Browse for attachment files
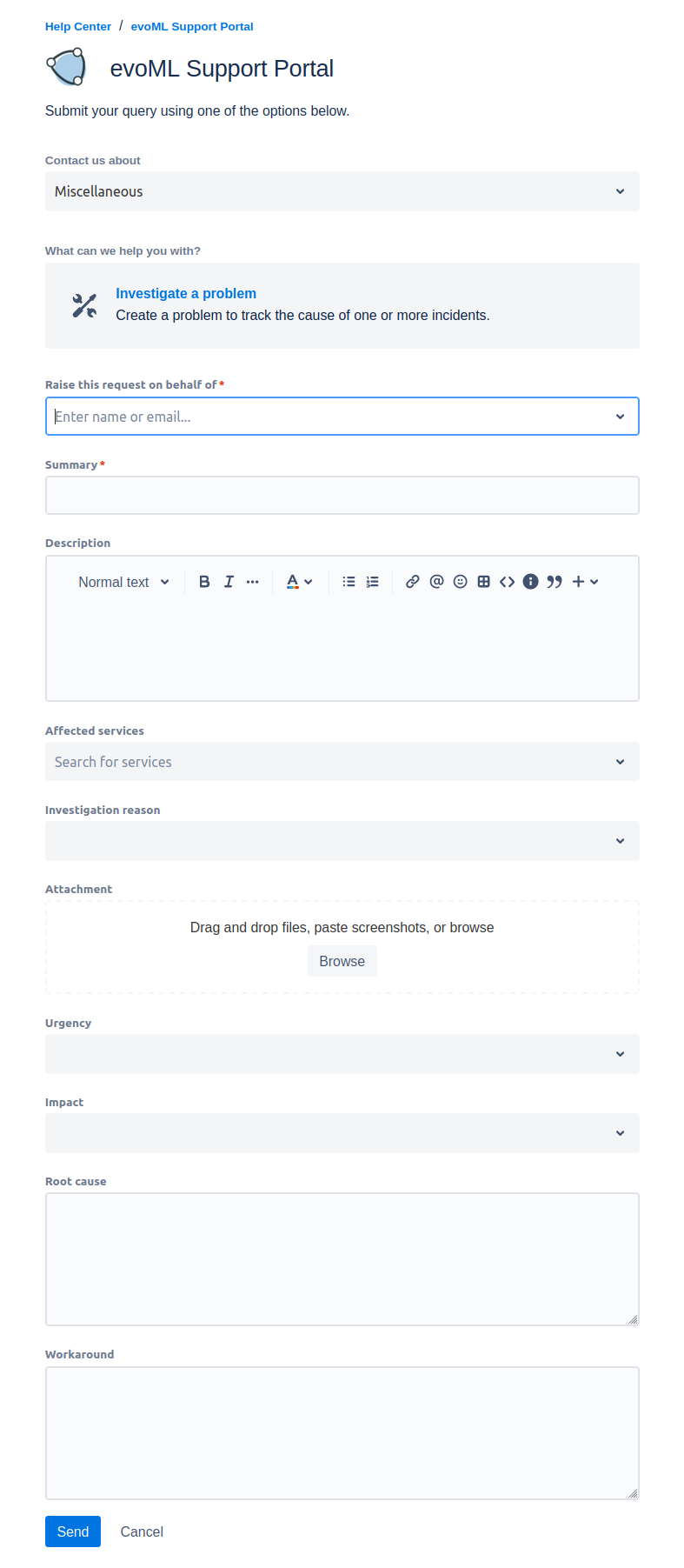The height and width of the screenshot is (1568, 684). tap(342, 961)
